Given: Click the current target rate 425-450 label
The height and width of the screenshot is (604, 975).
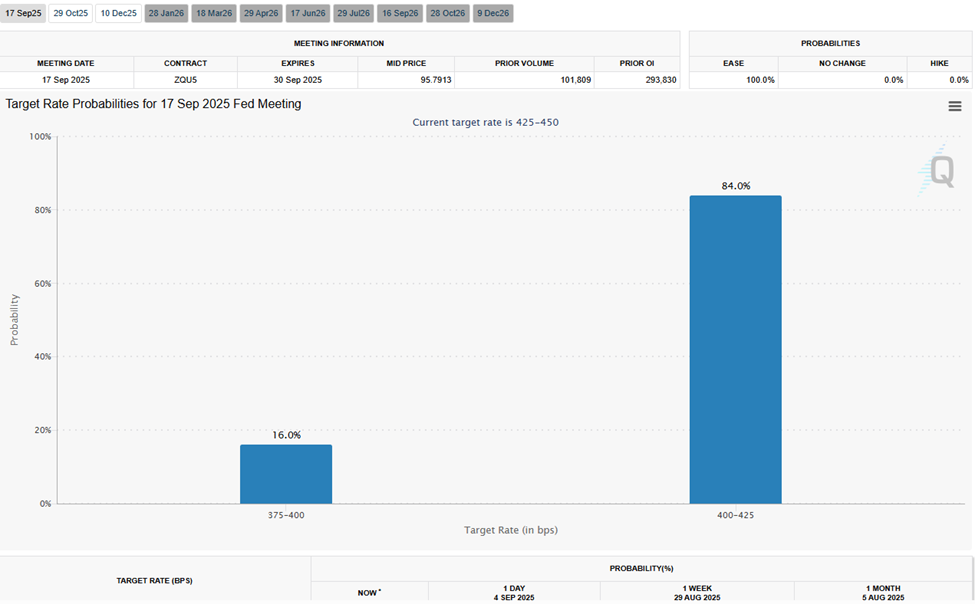Looking at the screenshot, I should (487, 122).
